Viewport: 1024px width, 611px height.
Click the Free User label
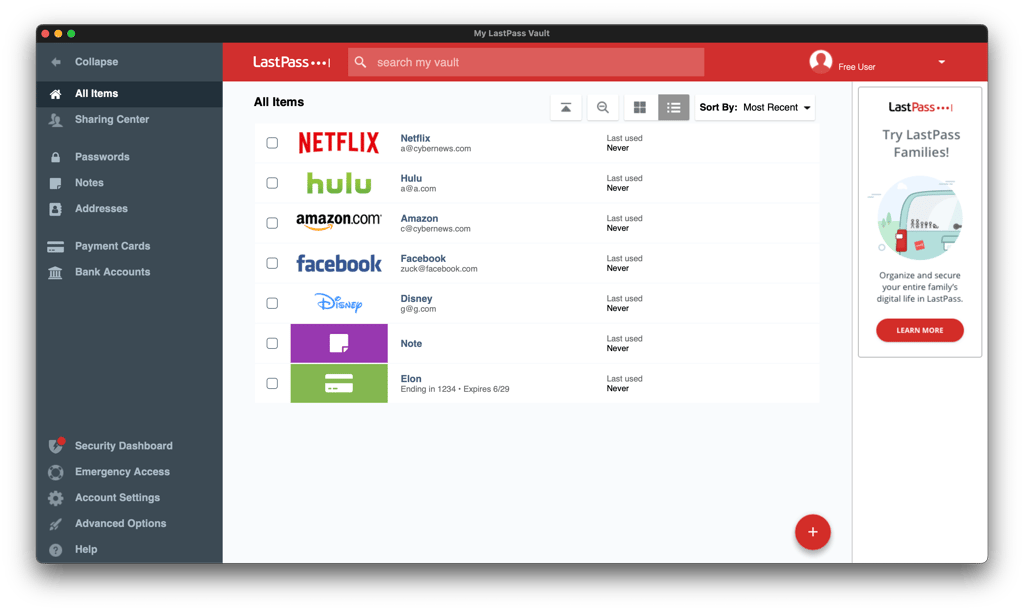tap(856, 67)
